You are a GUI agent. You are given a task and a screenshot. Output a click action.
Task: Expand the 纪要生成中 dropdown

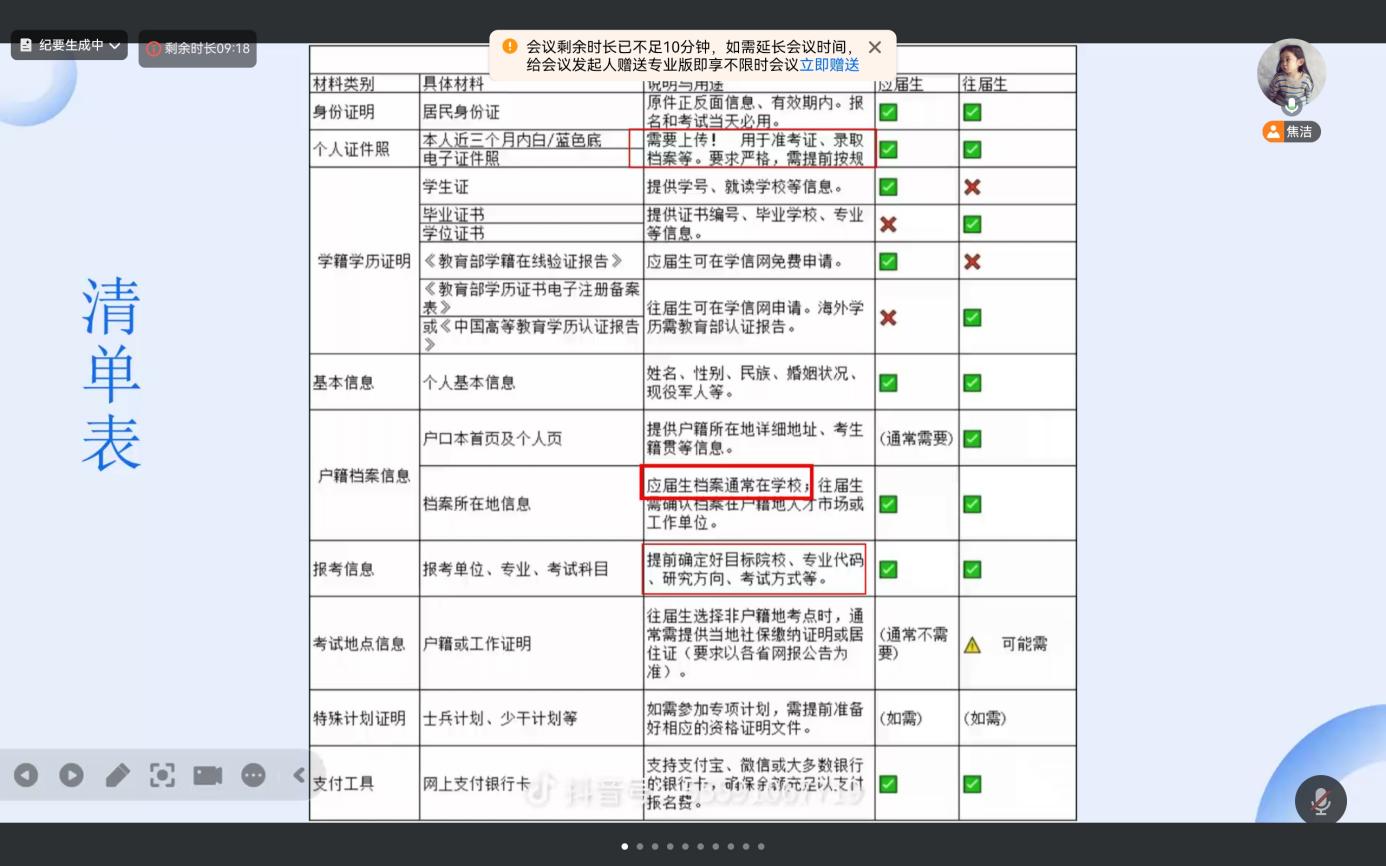[115, 46]
